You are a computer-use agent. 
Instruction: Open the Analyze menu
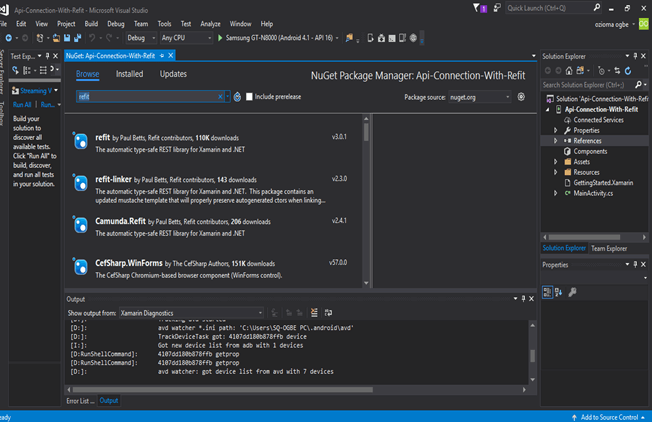tap(210, 24)
